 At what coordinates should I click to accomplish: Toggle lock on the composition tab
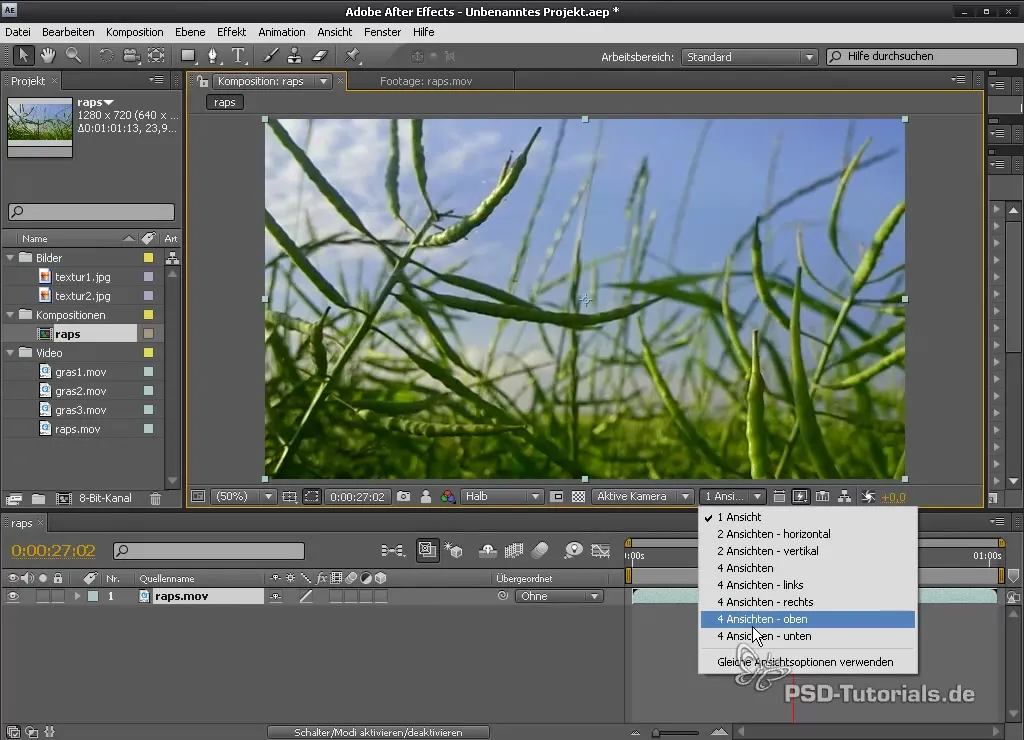click(202, 81)
